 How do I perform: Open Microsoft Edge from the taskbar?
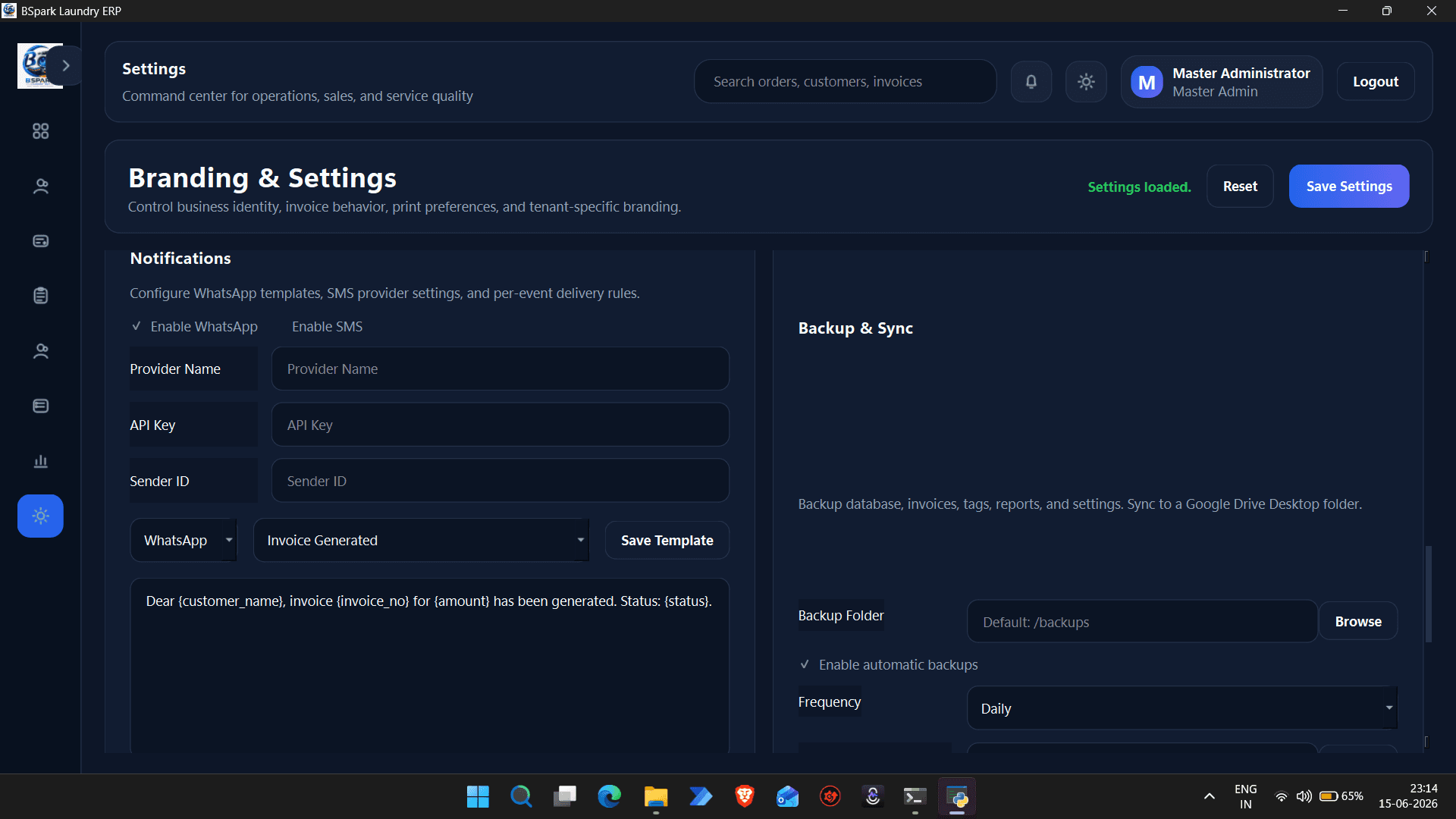tap(609, 797)
